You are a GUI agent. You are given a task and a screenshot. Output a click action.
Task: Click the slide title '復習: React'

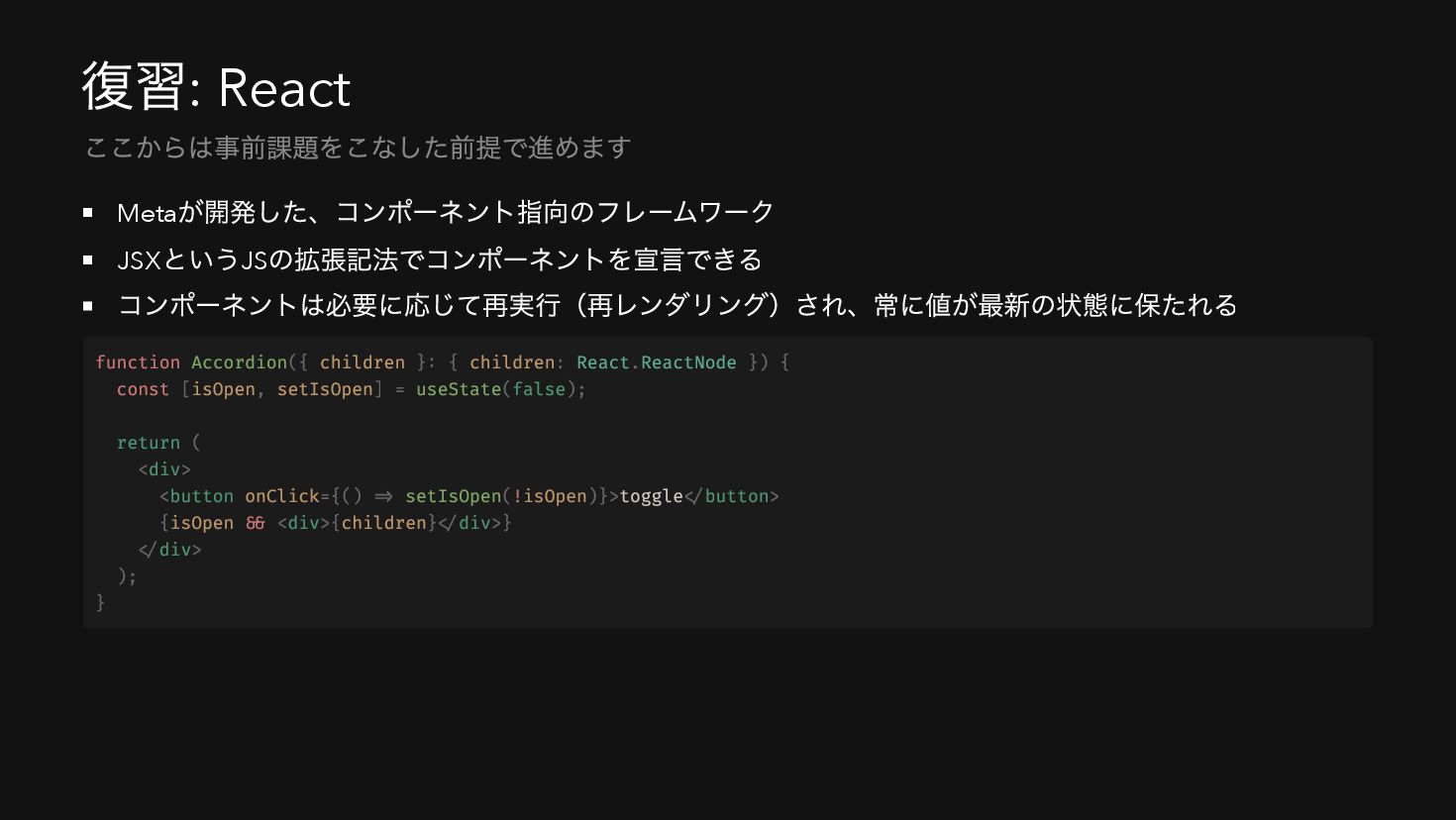[x=216, y=87]
